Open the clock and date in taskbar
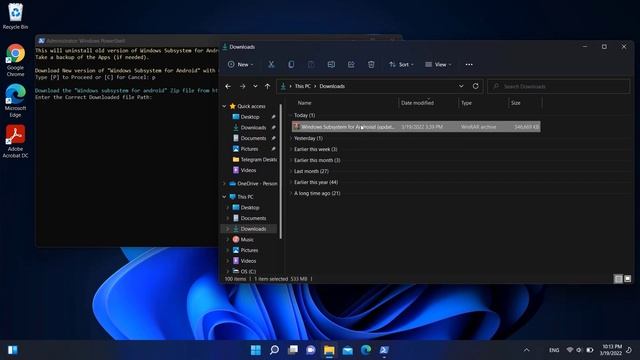The width and height of the screenshot is (640, 360). click(x=611, y=350)
